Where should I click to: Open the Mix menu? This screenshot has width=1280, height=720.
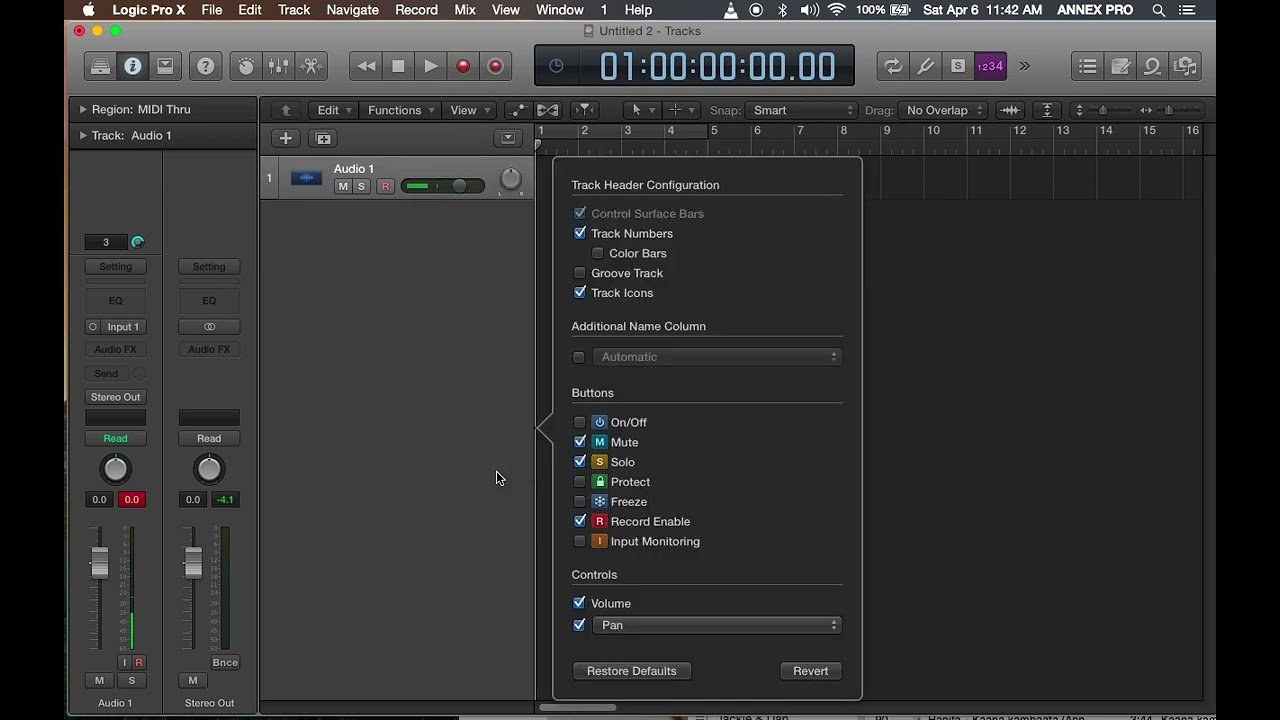click(x=465, y=10)
